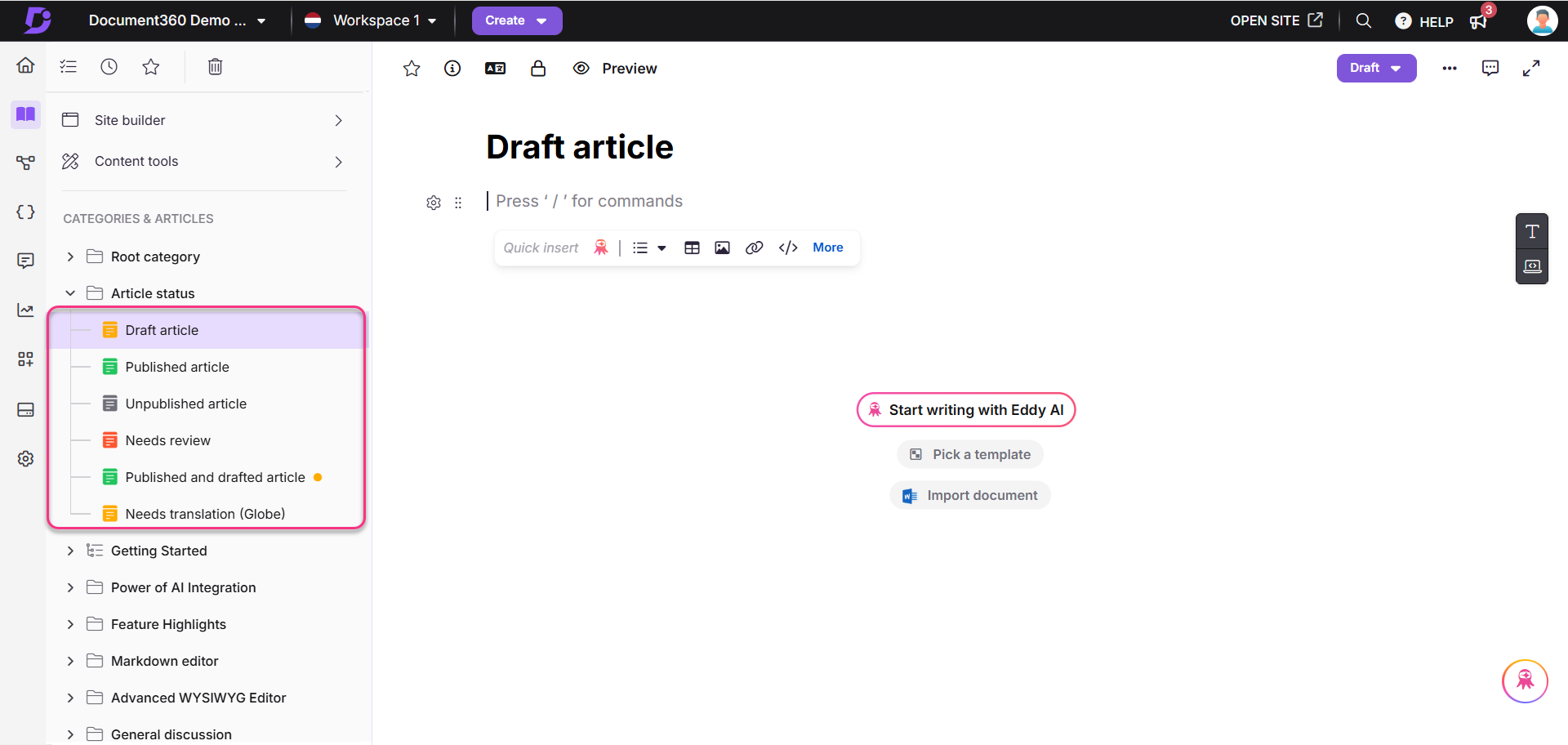Open the article info icon
This screenshot has height=745, width=1568.
point(452,69)
